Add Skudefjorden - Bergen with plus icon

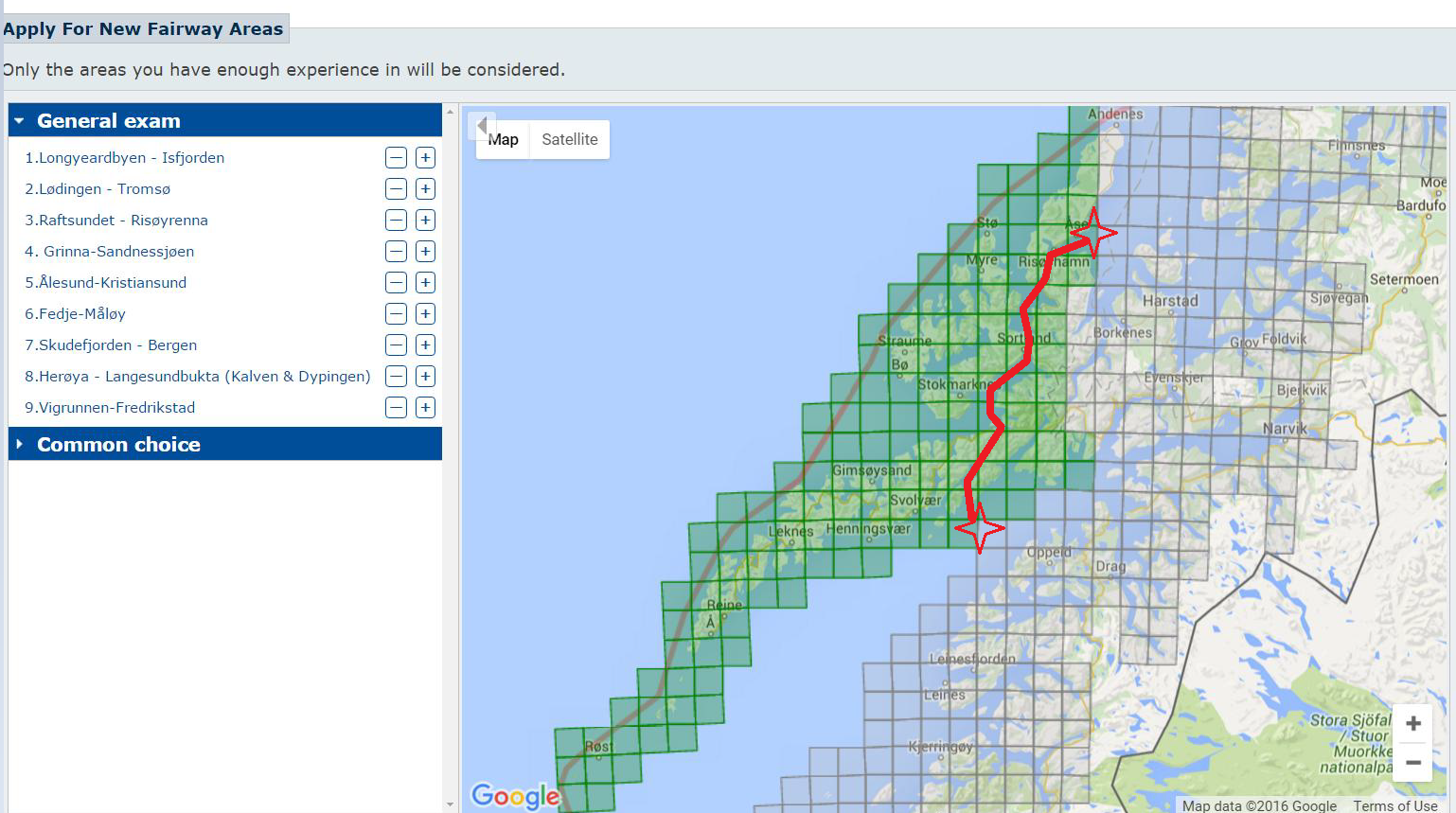[425, 345]
